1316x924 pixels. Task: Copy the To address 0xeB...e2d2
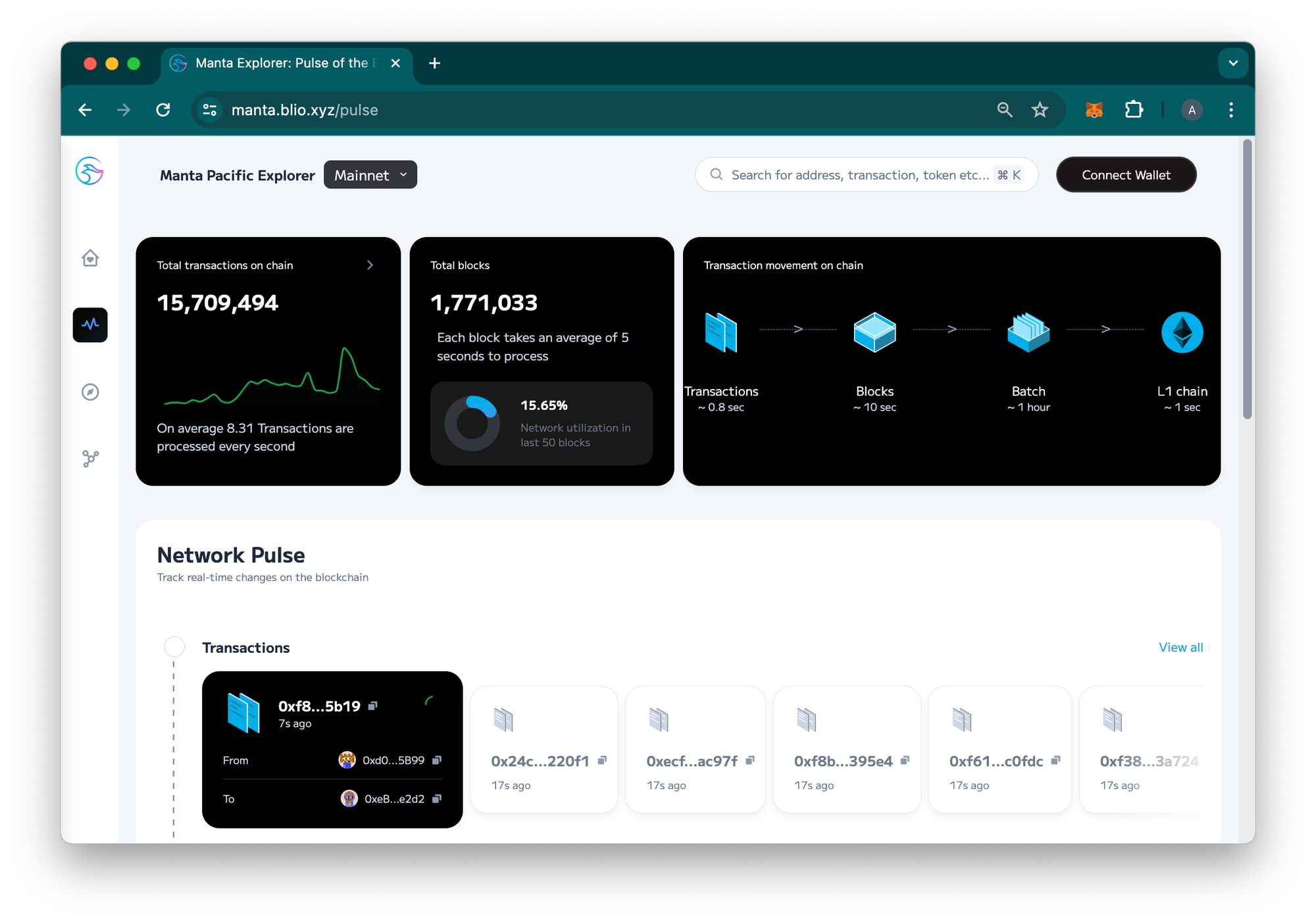click(x=437, y=799)
